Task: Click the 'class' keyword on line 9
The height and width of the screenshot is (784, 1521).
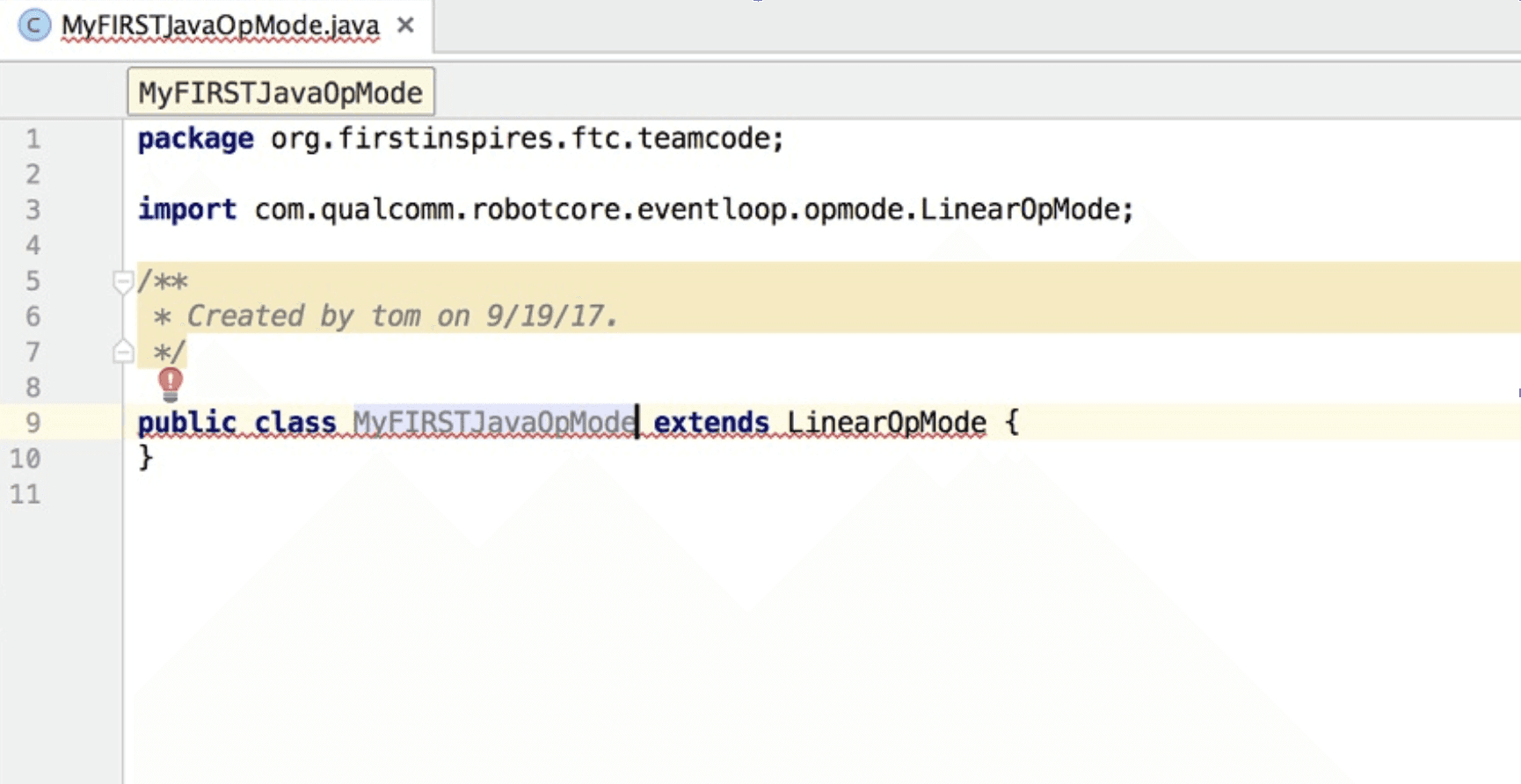Action: (x=295, y=423)
